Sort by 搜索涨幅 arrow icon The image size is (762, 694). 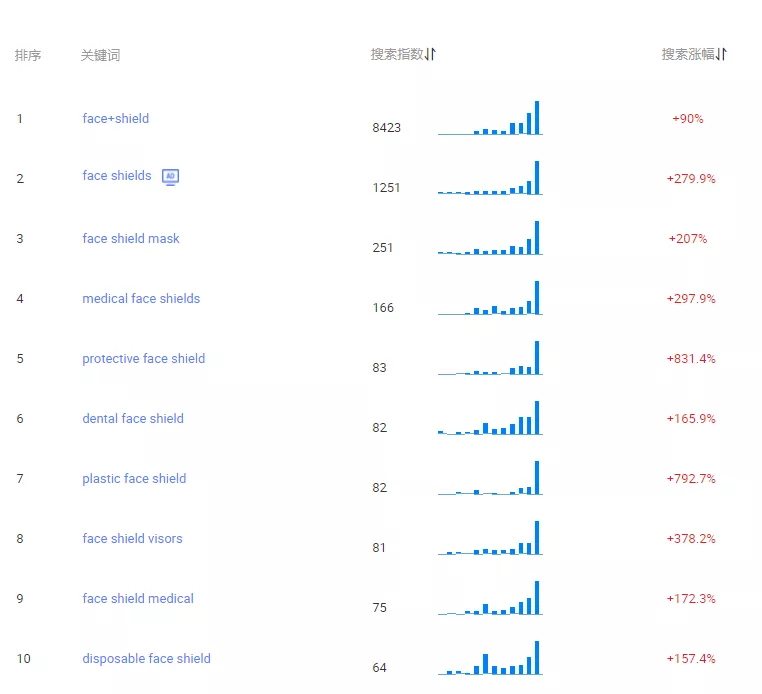tap(722, 54)
